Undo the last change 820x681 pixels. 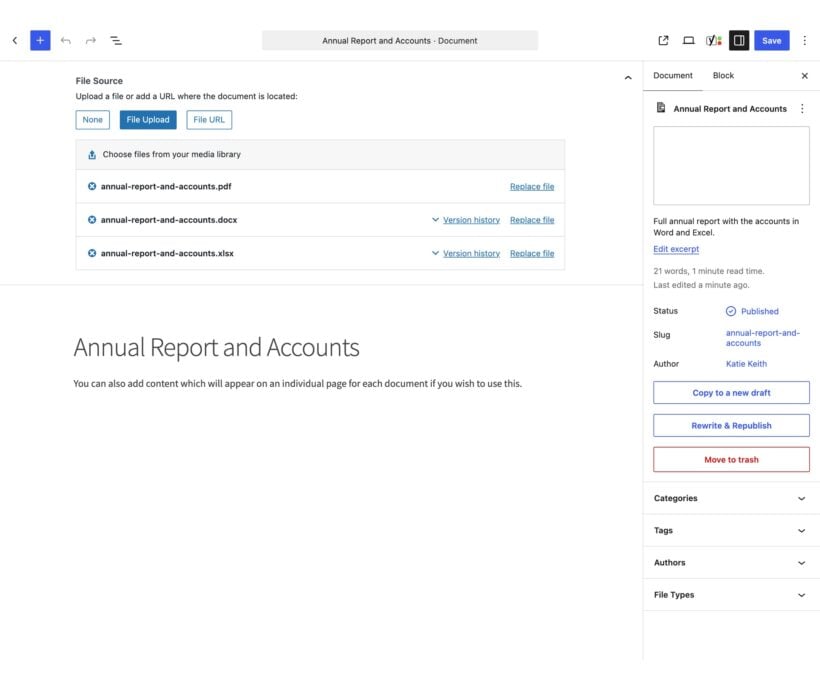click(65, 40)
